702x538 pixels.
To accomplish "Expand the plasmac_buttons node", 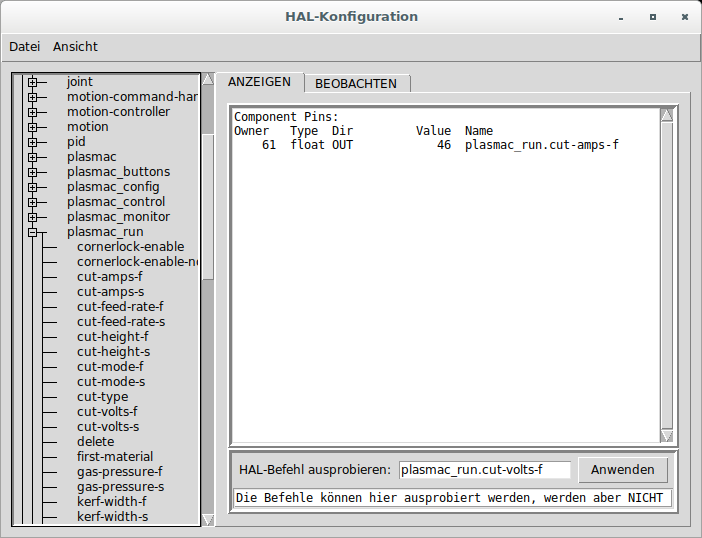I will pos(32,172).
